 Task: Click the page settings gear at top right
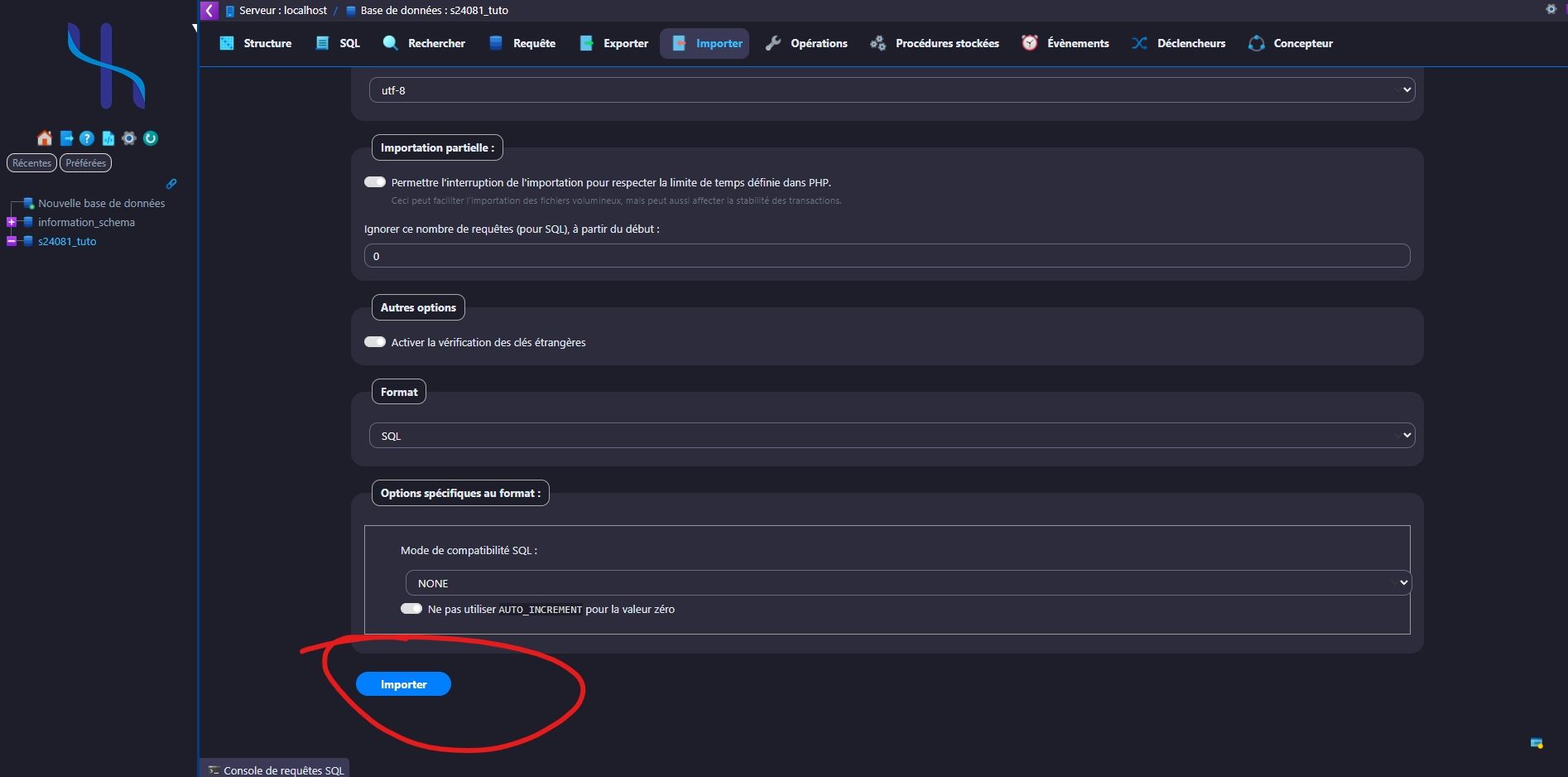tap(1551, 9)
